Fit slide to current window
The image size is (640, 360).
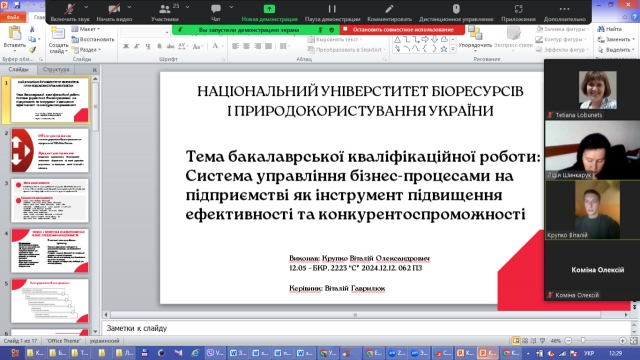click(x=633, y=340)
